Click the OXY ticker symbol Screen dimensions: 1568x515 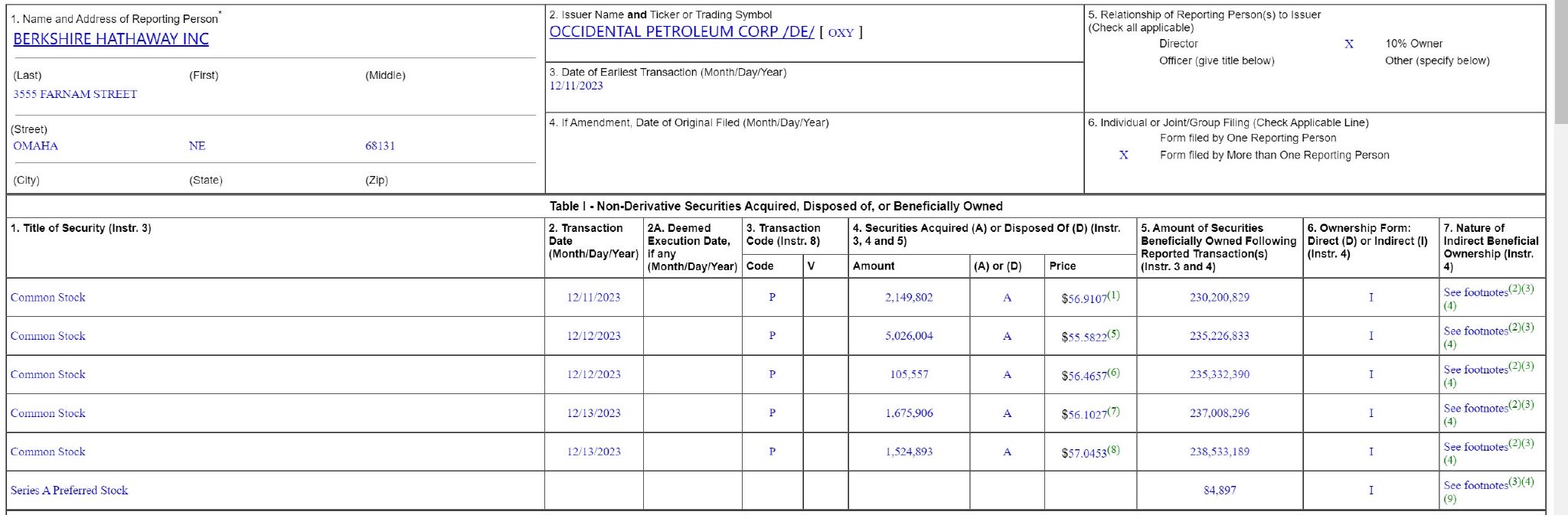(841, 33)
